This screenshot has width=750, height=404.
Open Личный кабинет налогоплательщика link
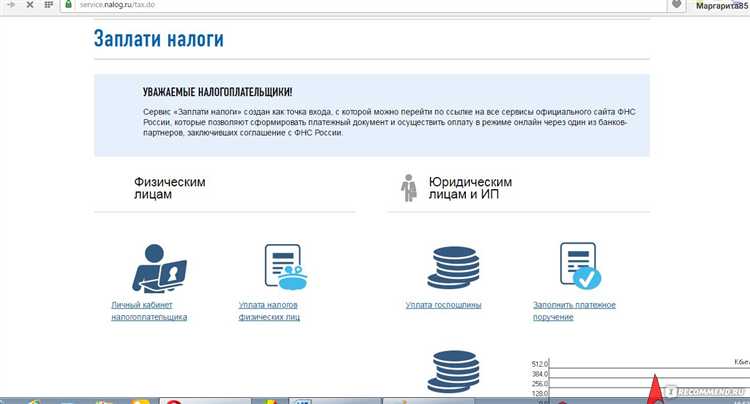coord(149,310)
